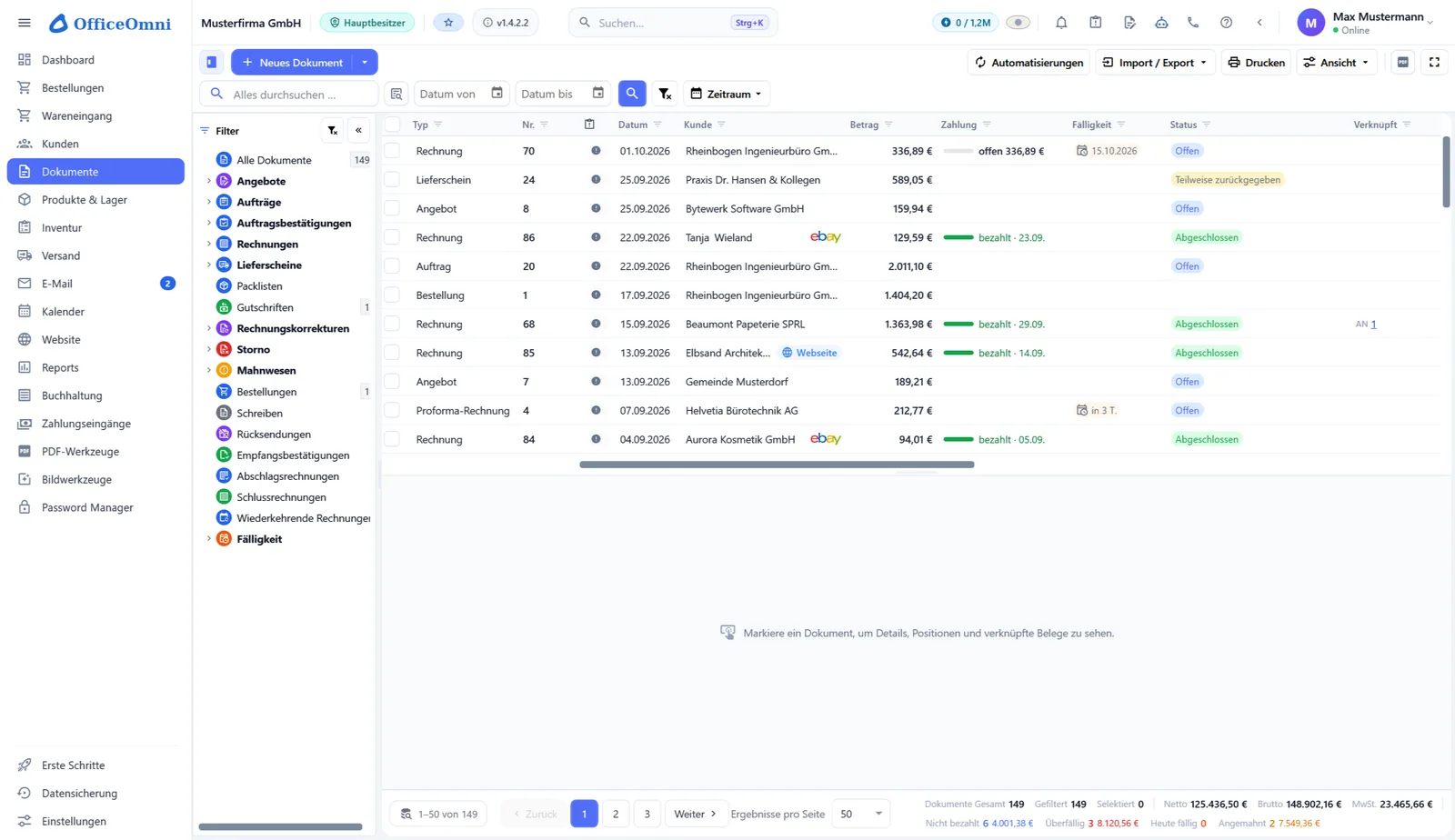Check the select-all checkbox in table header

393,125
